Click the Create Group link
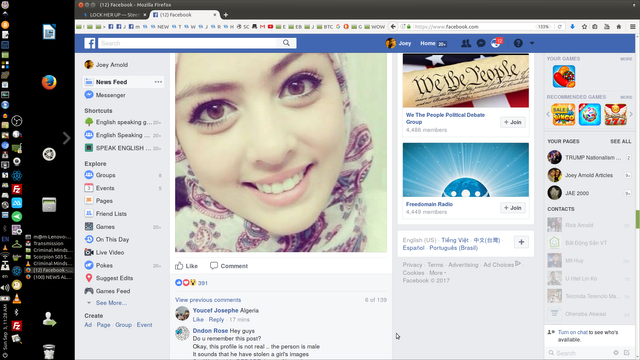The height and width of the screenshot is (360, 640). (x=123, y=325)
